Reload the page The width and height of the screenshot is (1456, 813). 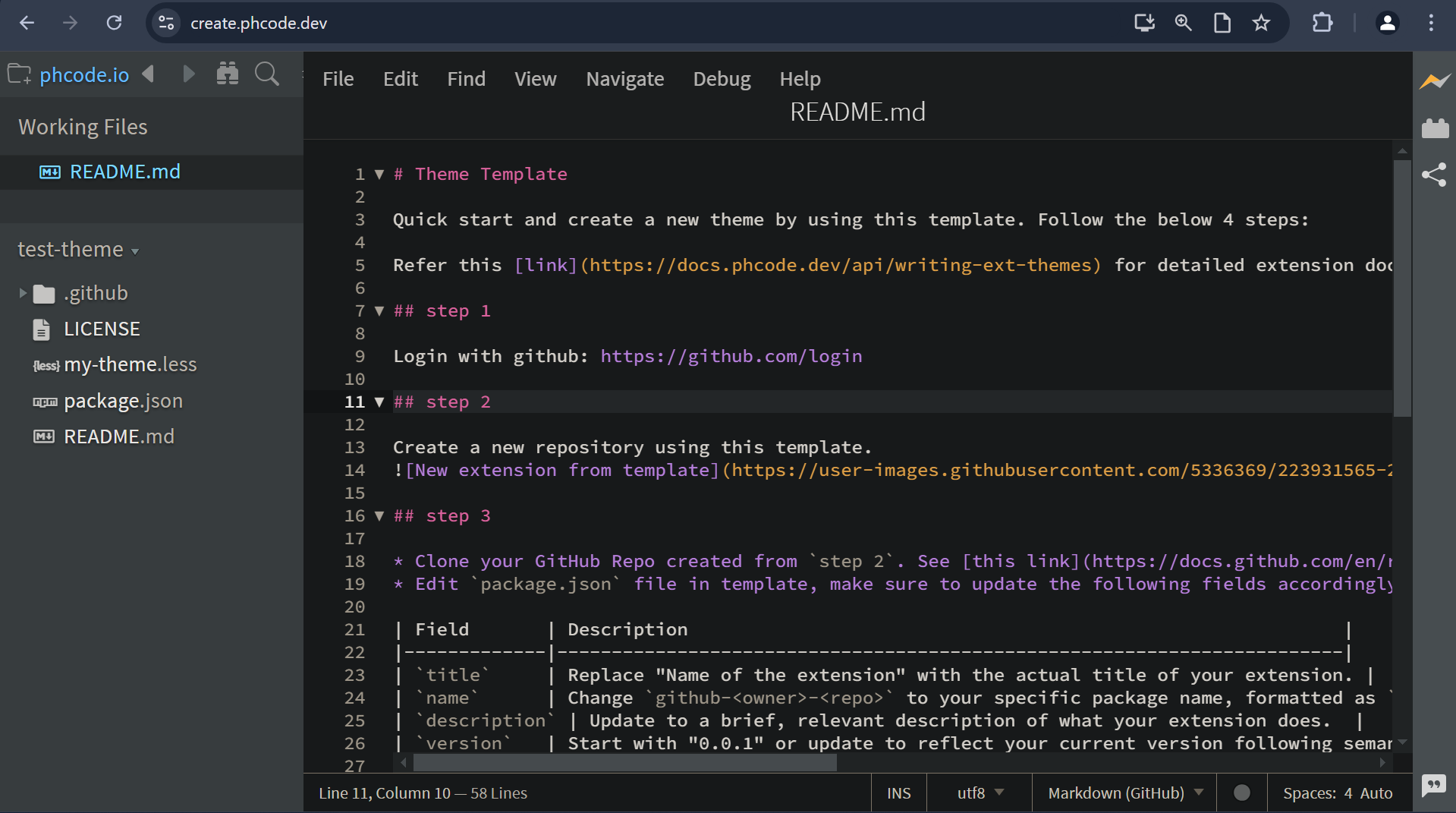click(x=114, y=23)
